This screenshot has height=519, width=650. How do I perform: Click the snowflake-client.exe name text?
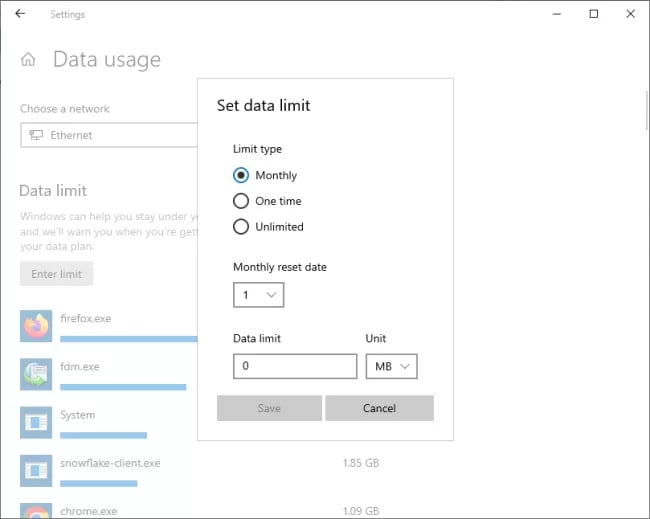110,463
